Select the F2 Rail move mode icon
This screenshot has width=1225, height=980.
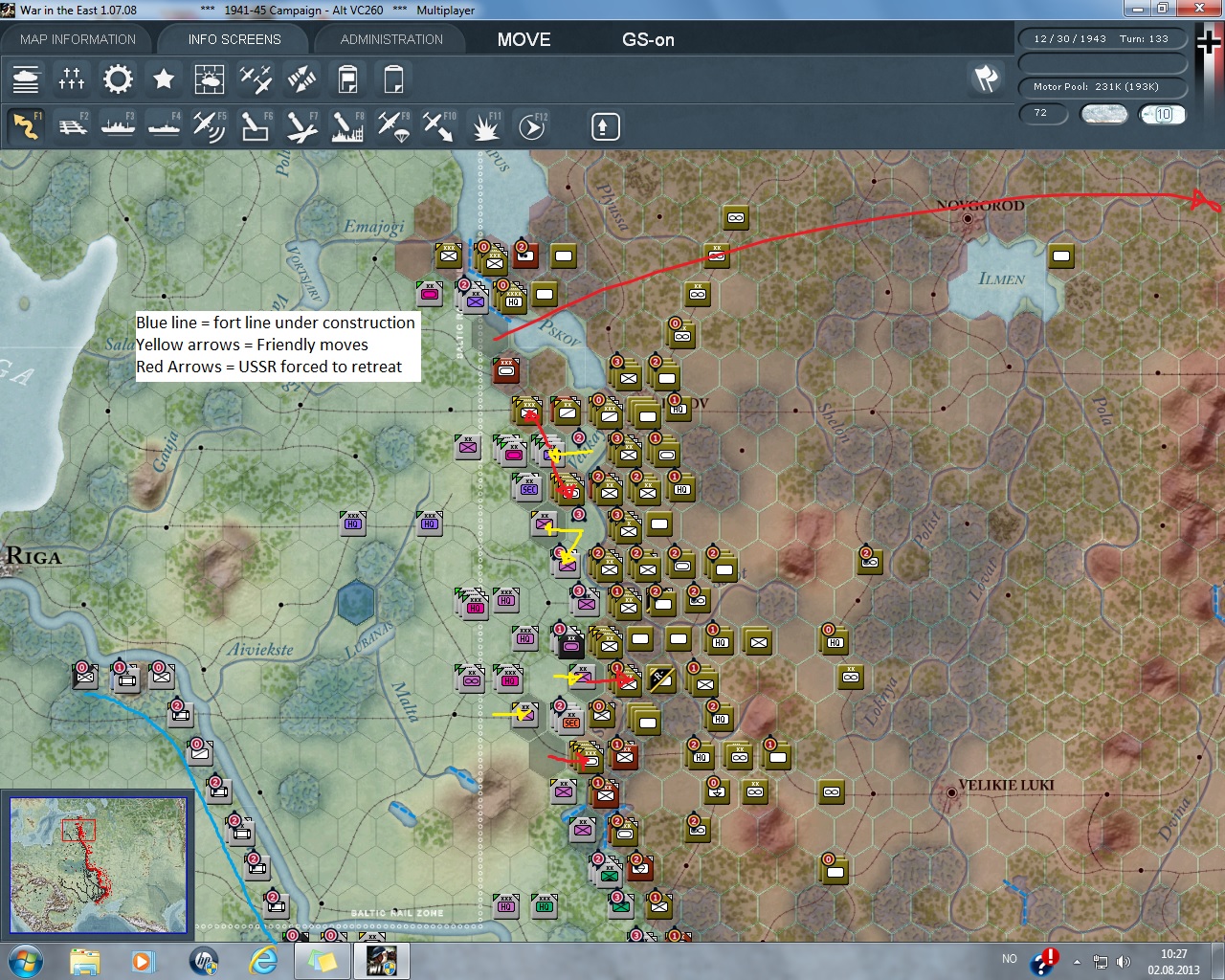pos(72,126)
